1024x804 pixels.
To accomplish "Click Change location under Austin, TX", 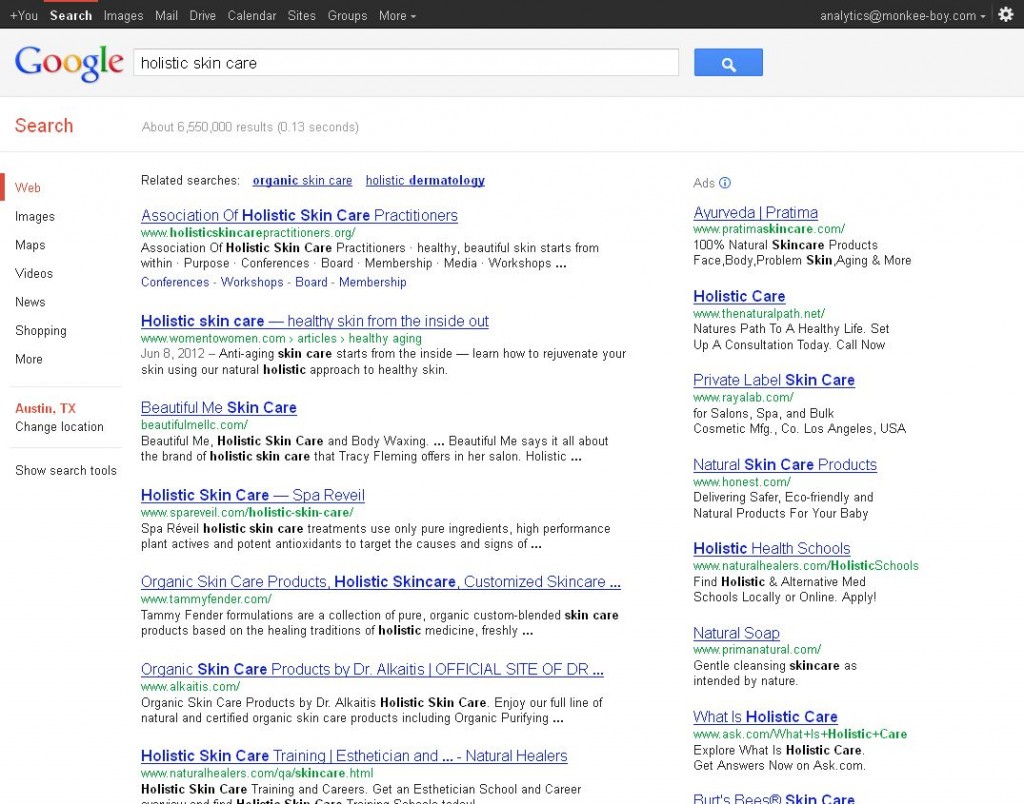I will pos(59,426).
